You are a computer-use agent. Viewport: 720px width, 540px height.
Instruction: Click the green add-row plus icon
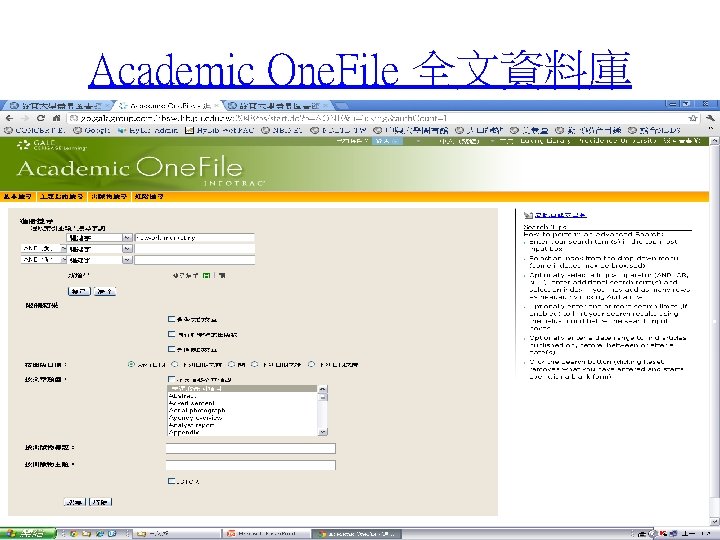pos(207,276)
